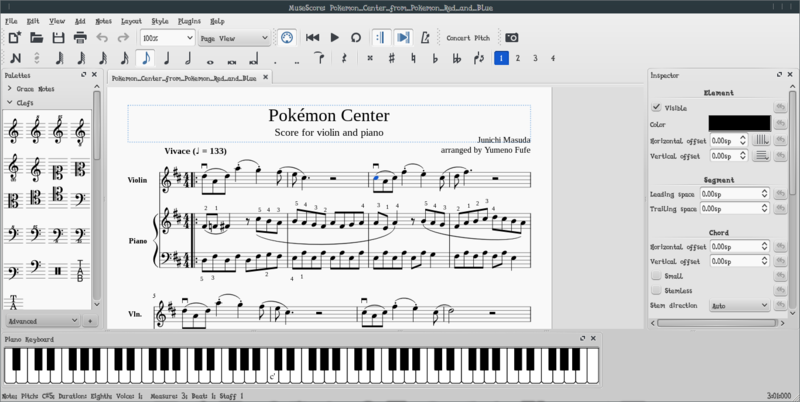Viewport: 800px width, 402px height.
Task: Apply double sharp accidental
Action: pos(370,58)
